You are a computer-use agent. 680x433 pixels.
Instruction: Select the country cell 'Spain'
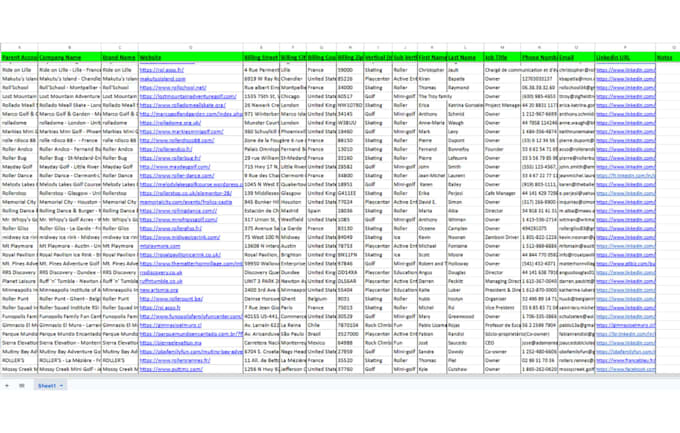(x=321, y=211)
